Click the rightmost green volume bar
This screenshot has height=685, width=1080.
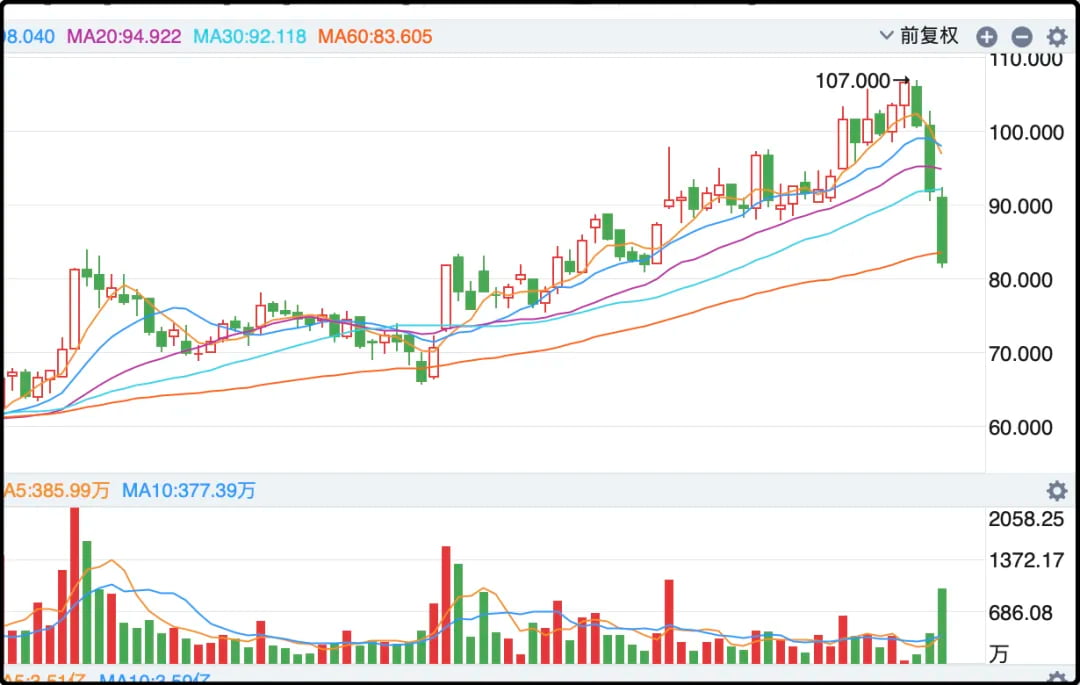pyautogui.click(x=942, y=625)
